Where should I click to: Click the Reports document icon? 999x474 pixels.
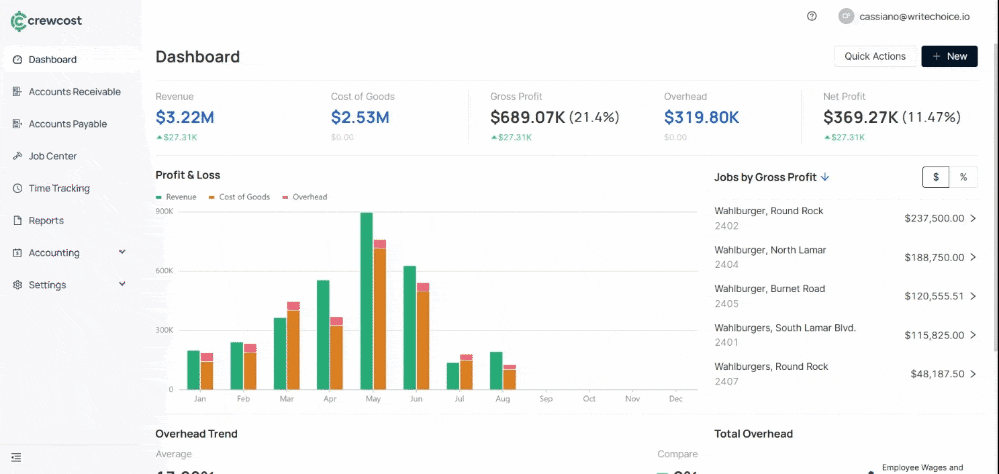pyautogui.click(x=18, y=220)
